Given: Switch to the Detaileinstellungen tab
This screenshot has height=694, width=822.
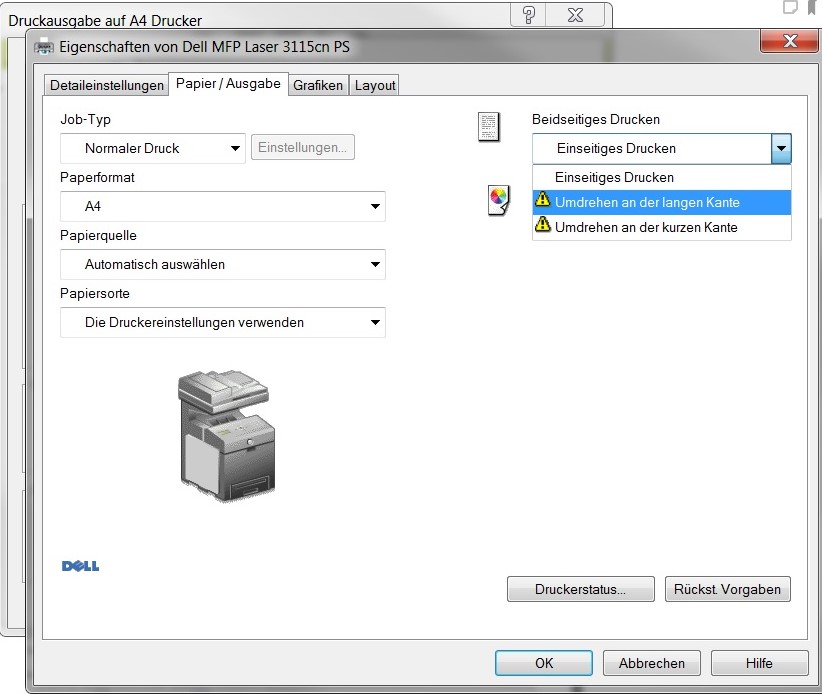Looking at the screenshot, I should (107, 85).
